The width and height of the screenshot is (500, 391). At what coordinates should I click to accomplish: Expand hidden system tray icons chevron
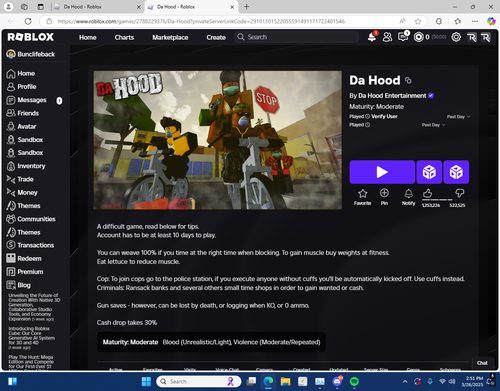point(405,381)
